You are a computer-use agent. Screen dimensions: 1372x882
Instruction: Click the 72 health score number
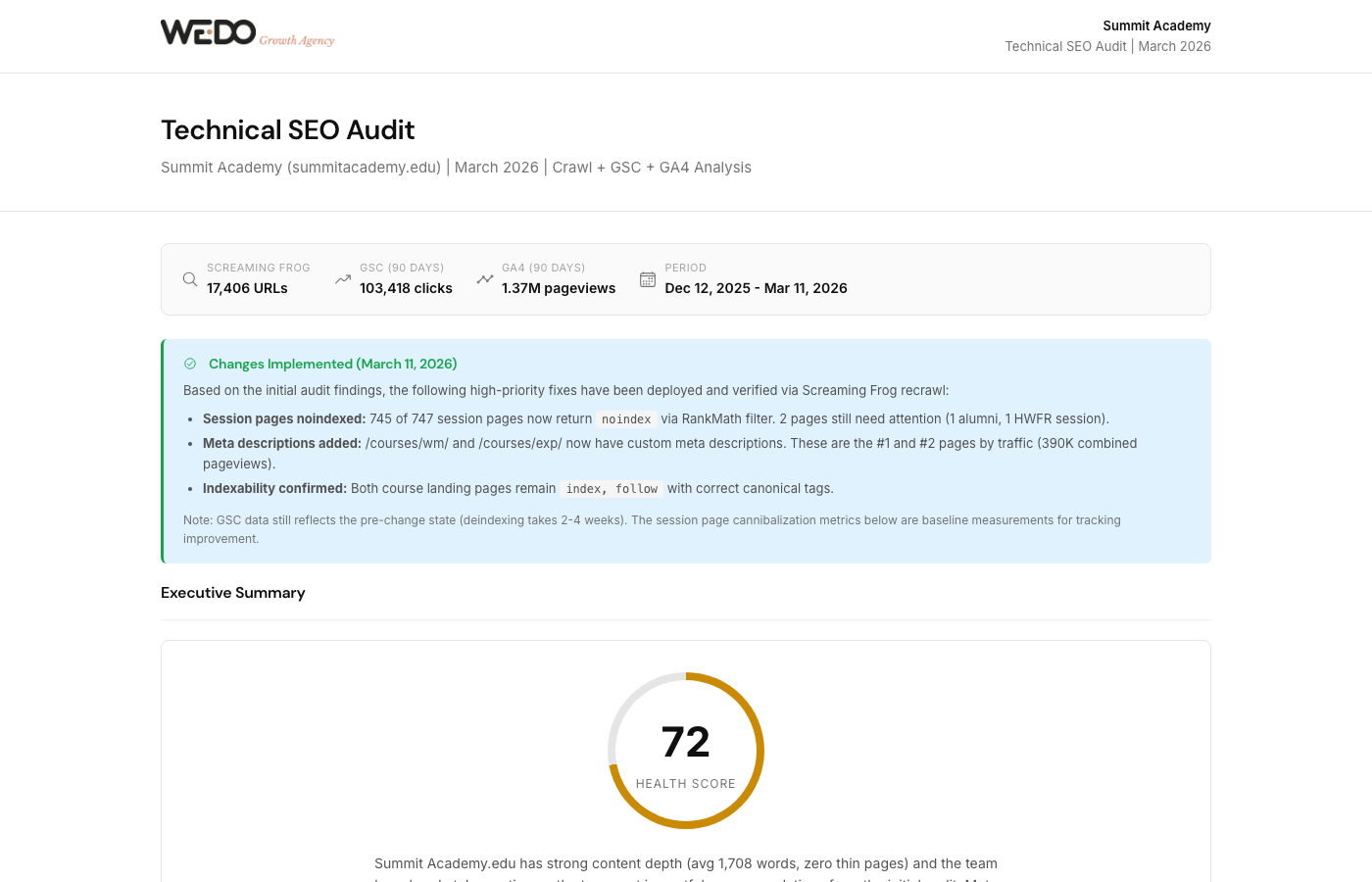point(686,742)
